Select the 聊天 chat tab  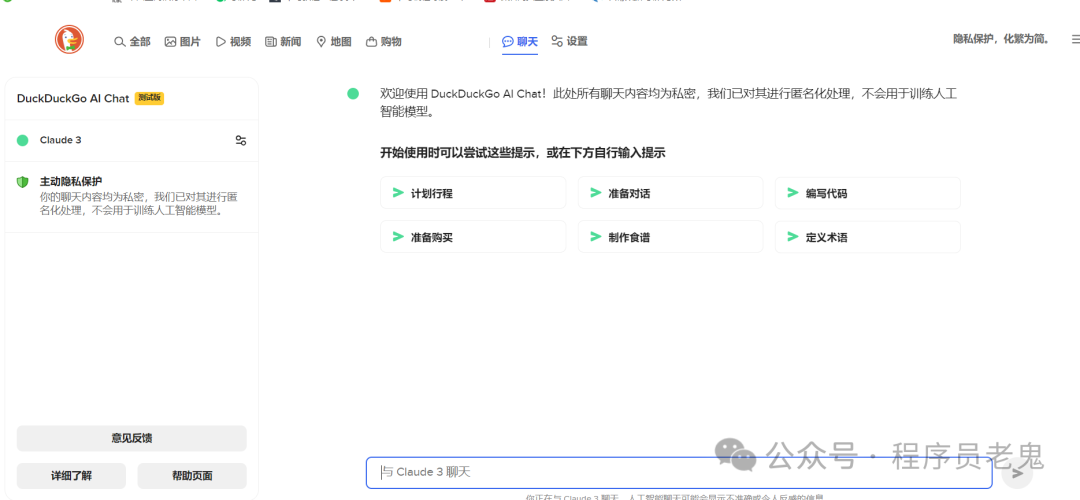[520, 42]
